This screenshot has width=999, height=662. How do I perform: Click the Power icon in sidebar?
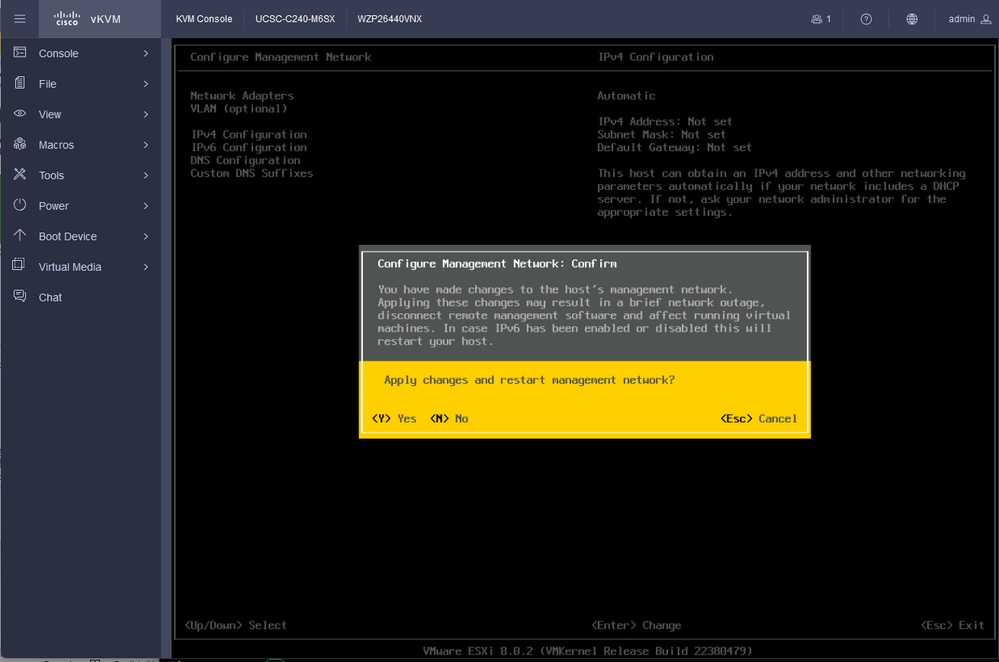[x=20, y=205]
